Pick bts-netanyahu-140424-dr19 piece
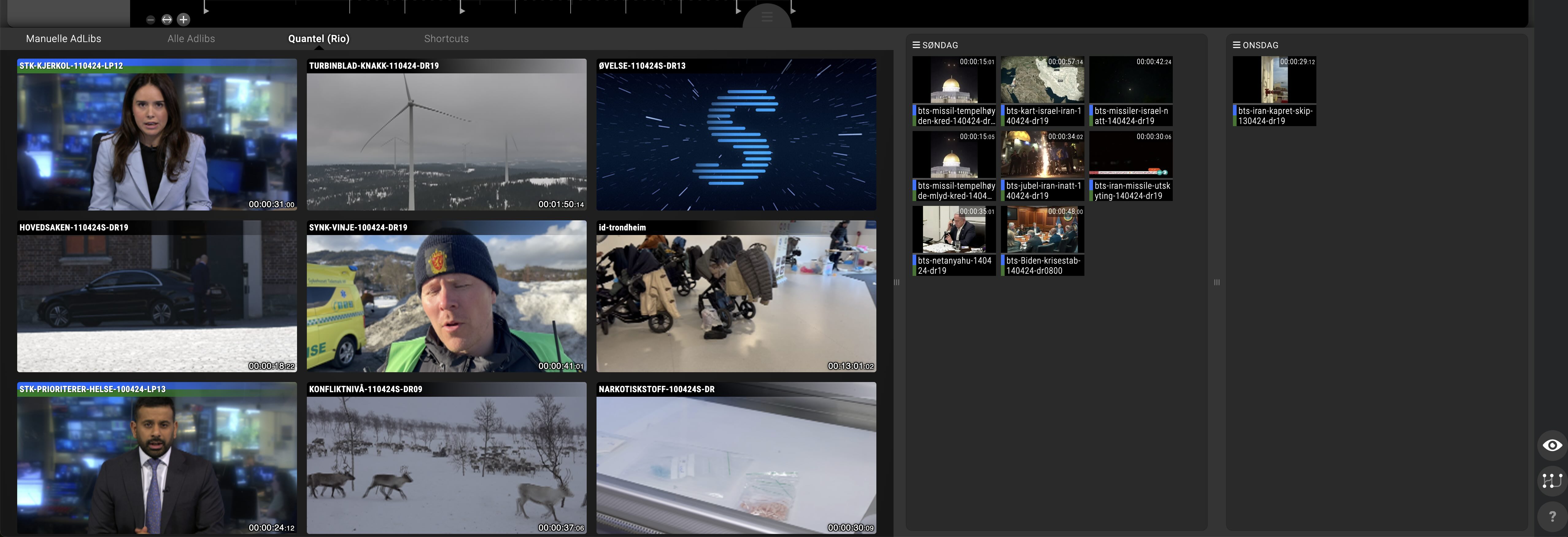This screenshot has height=537, width=1568. tap(954, 241)
